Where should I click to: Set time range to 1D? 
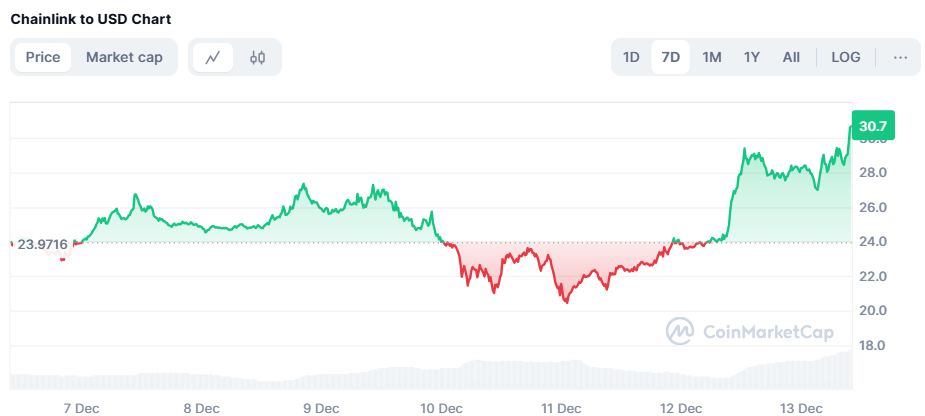631,57
